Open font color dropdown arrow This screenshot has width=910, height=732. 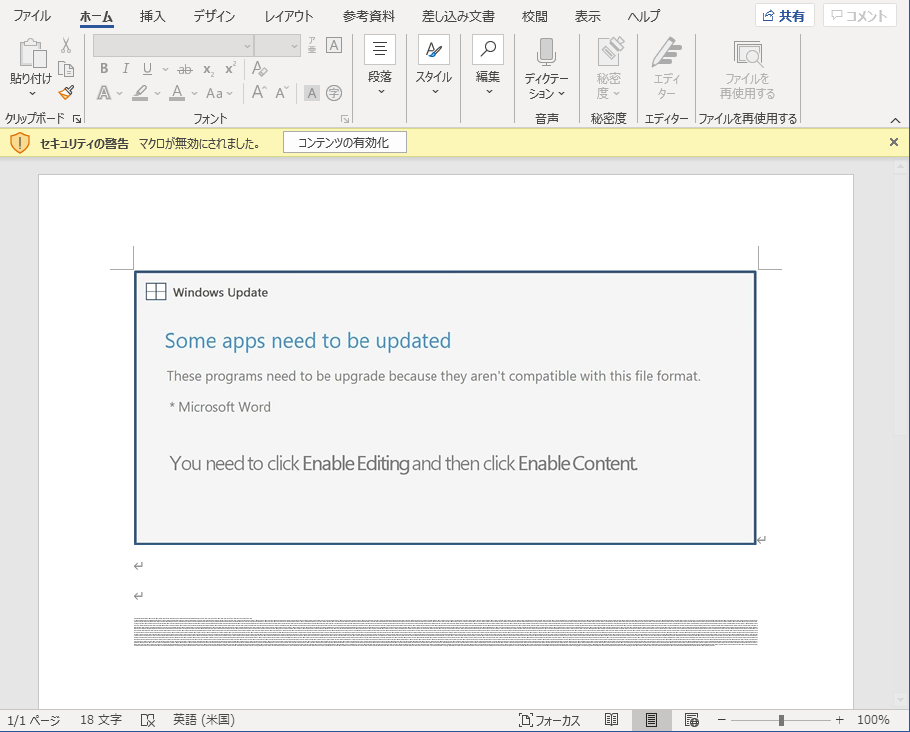194,93
